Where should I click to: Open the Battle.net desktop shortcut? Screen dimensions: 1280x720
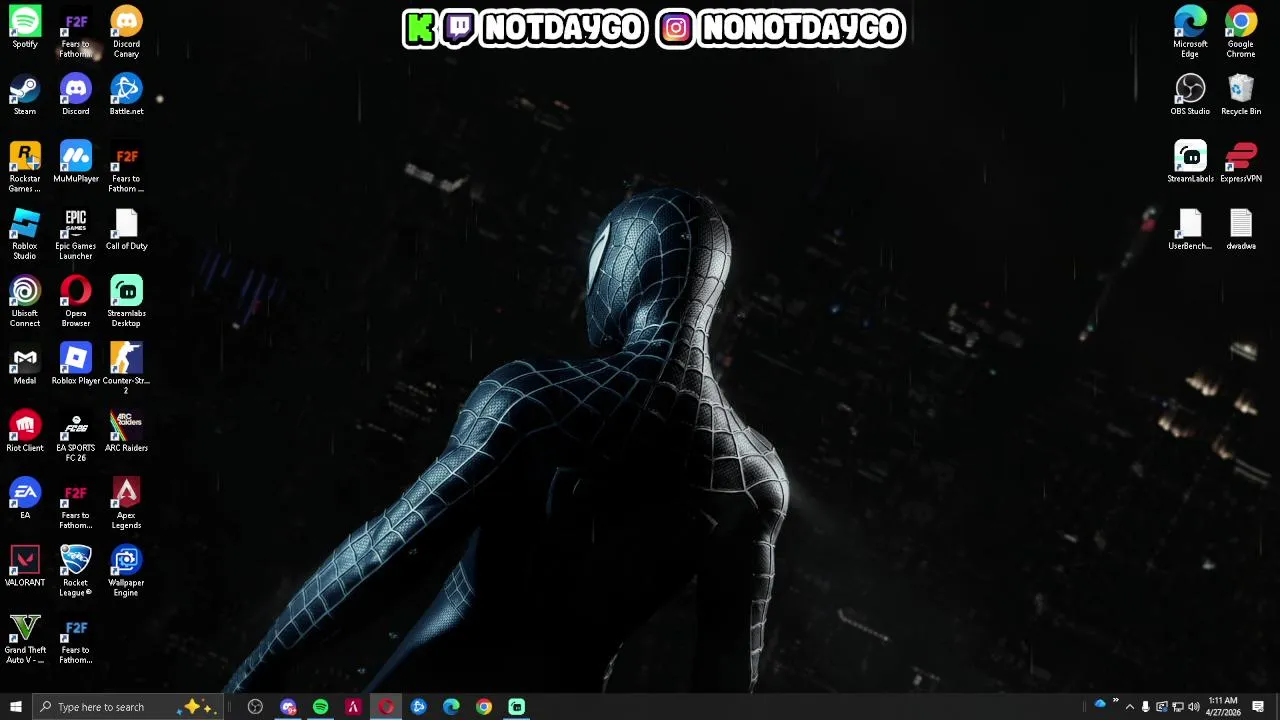[126, 95]
